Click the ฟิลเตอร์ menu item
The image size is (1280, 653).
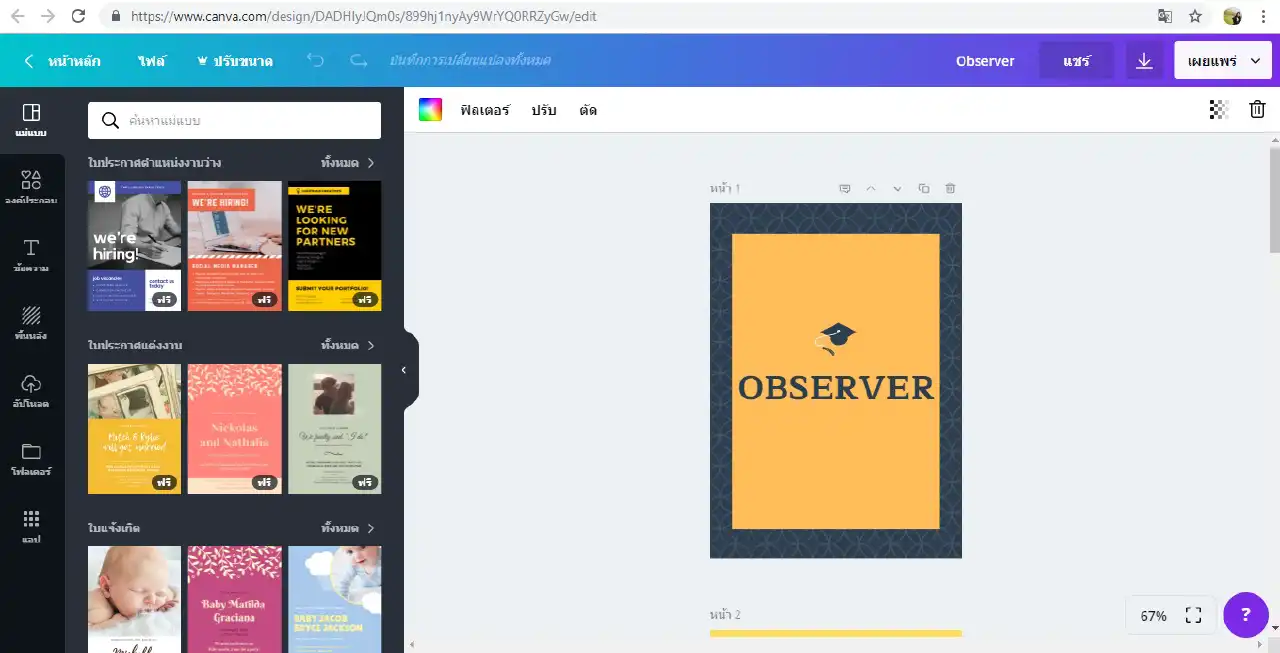click(486, 110)
